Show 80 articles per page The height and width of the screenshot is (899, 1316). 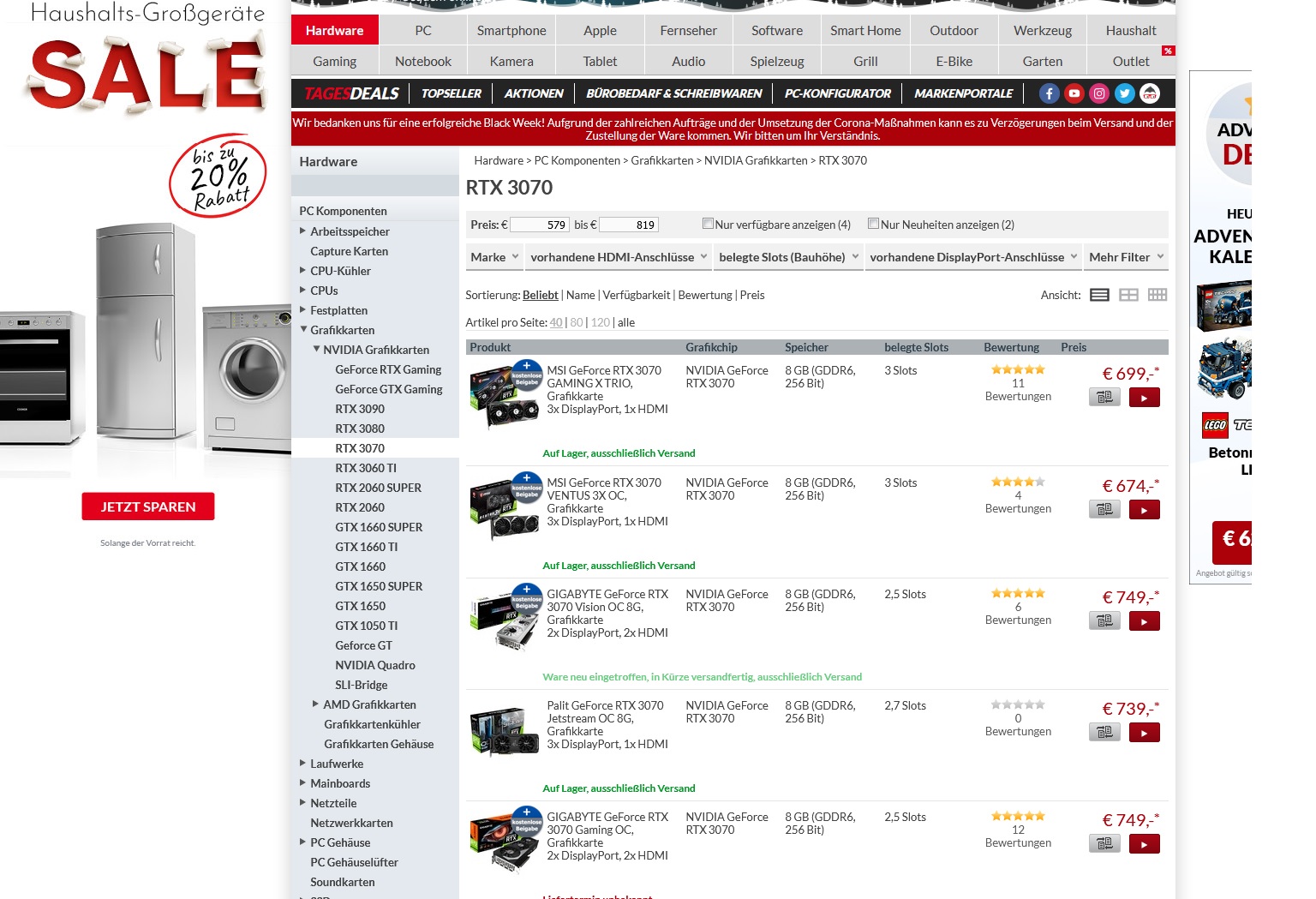coord(577,322)
